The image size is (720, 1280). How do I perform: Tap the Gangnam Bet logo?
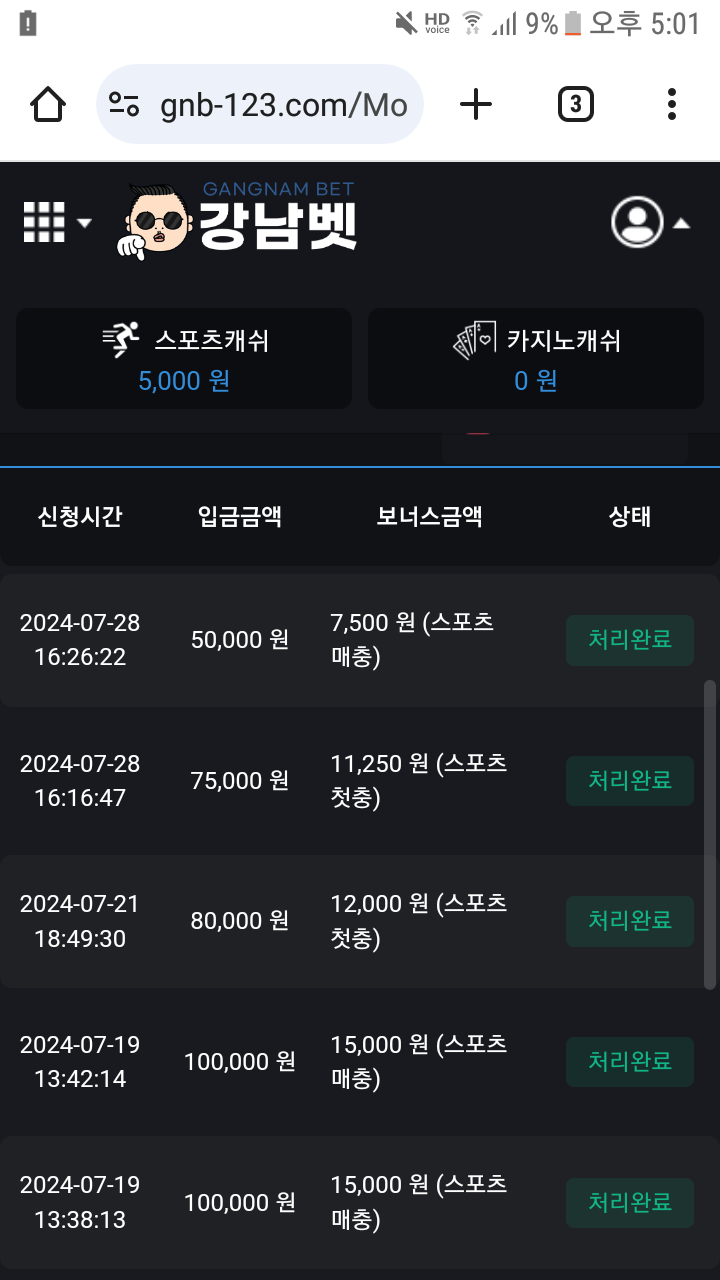240,220
